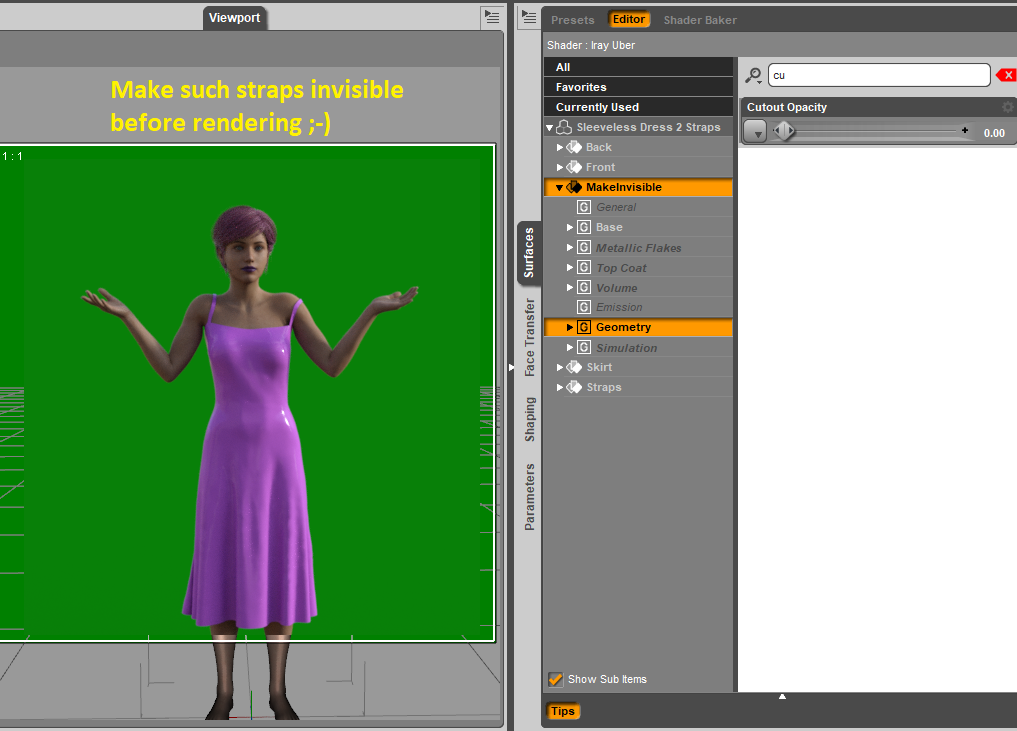Open the Parameters side tab
This screenshot has height=731, width=1017.
pyautogui.click(x=529, y=497)
